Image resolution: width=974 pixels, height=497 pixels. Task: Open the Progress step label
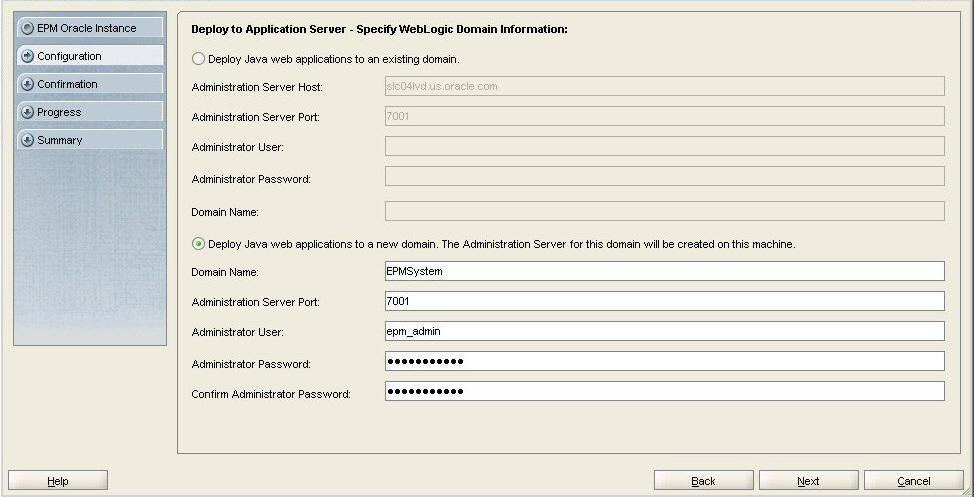(x=59, y=112)
